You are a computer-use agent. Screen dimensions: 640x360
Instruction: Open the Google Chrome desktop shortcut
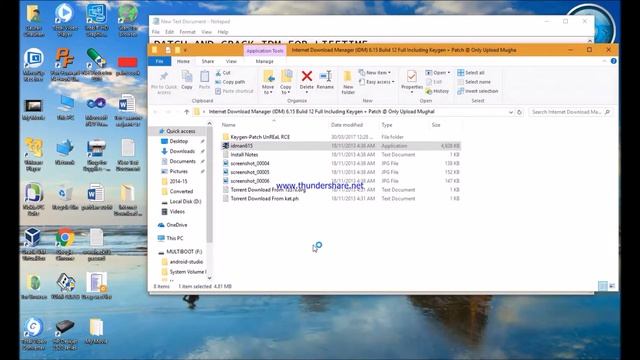click(x=65, y=244)
